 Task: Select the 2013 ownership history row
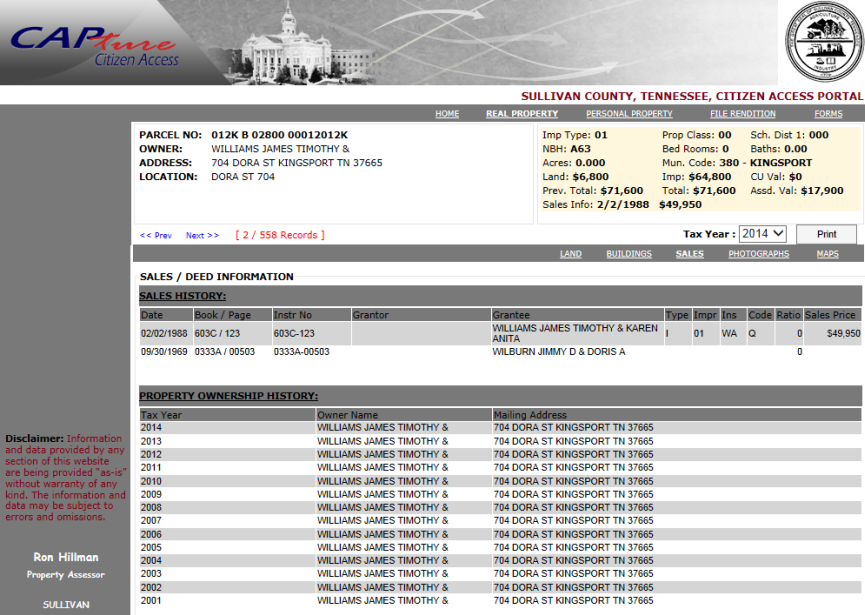click(x=500, y=441)
